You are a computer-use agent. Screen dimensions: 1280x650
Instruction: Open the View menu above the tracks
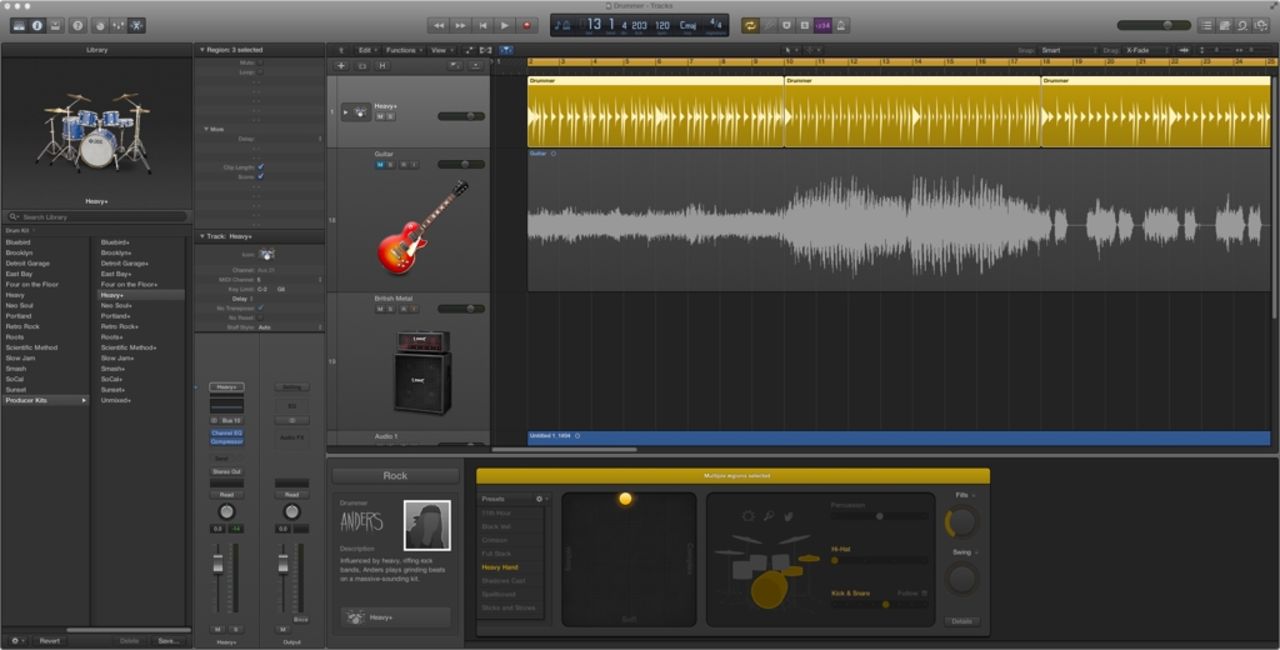438,49
